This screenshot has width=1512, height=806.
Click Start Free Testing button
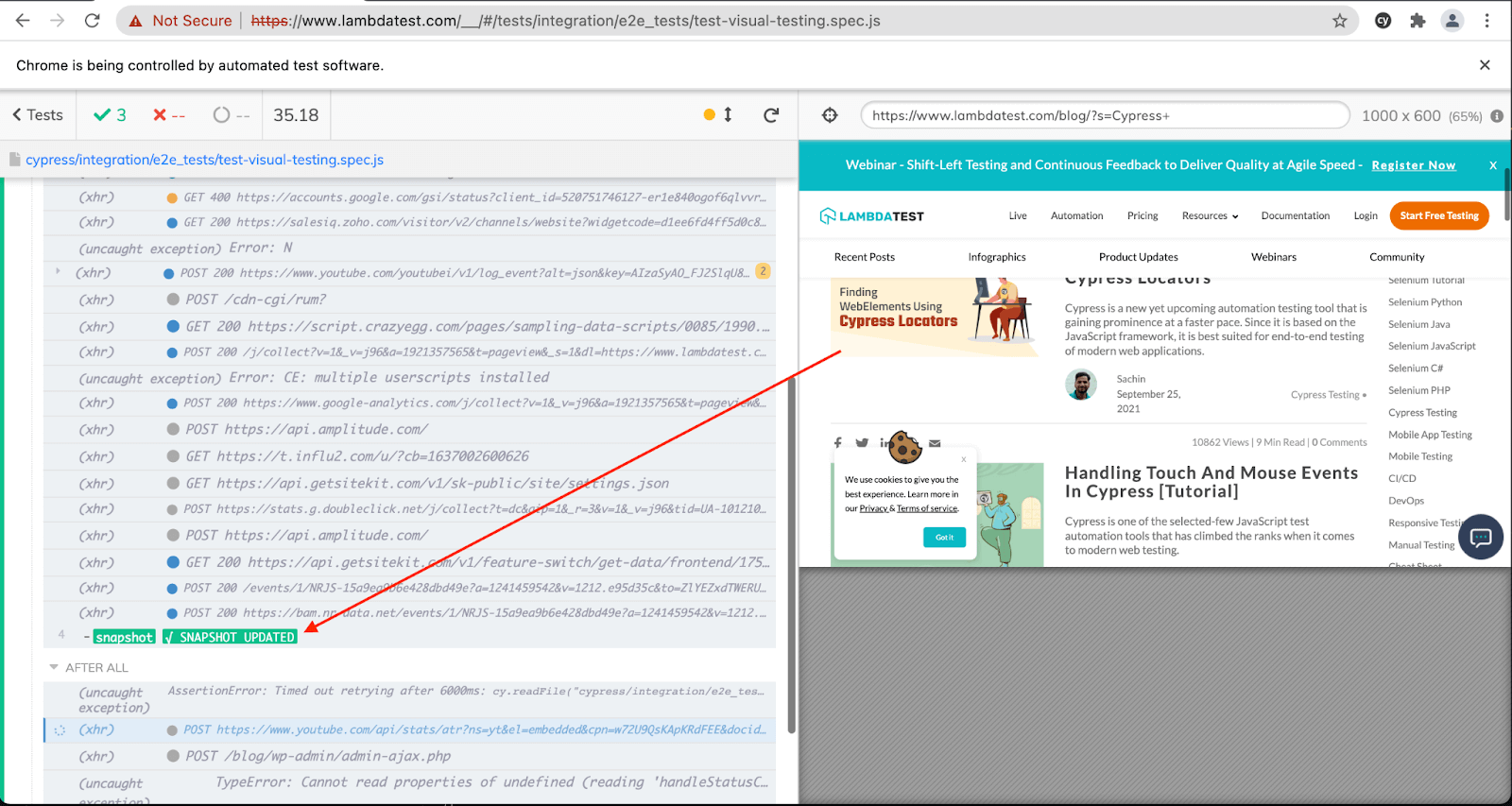point(1439,216)
